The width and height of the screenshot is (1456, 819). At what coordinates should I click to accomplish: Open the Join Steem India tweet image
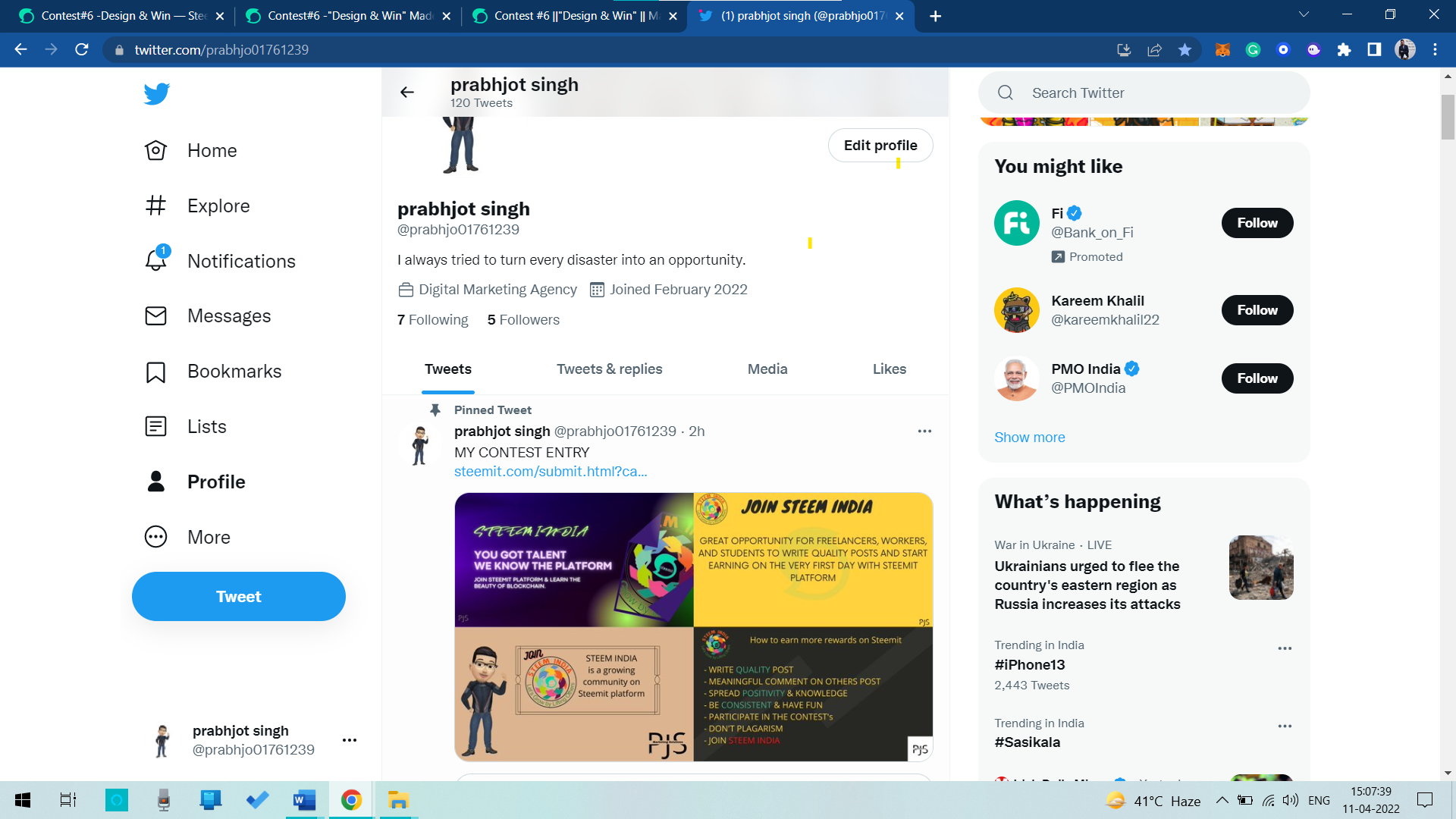[813, 560]
